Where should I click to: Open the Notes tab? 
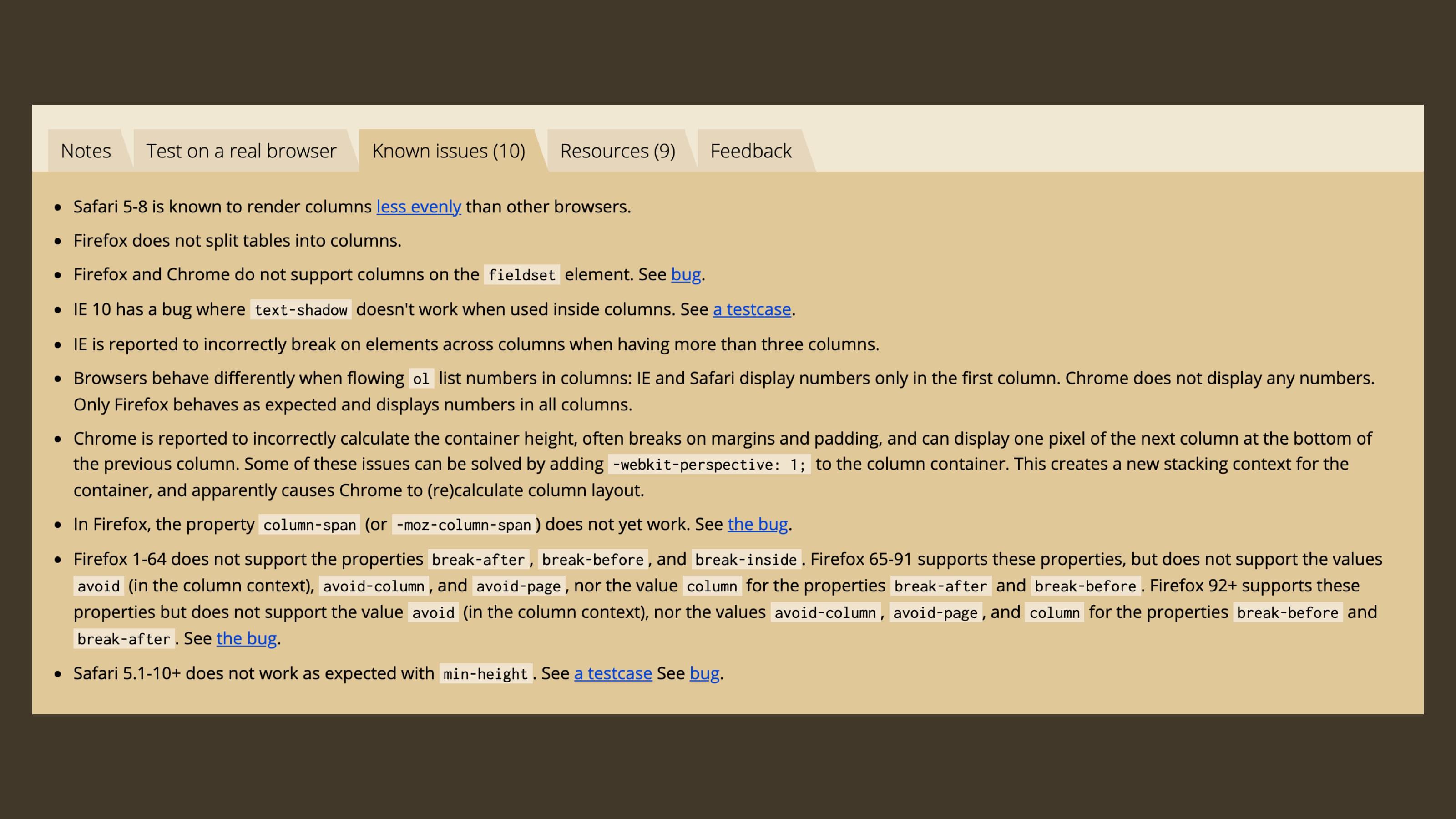point(86,151)
